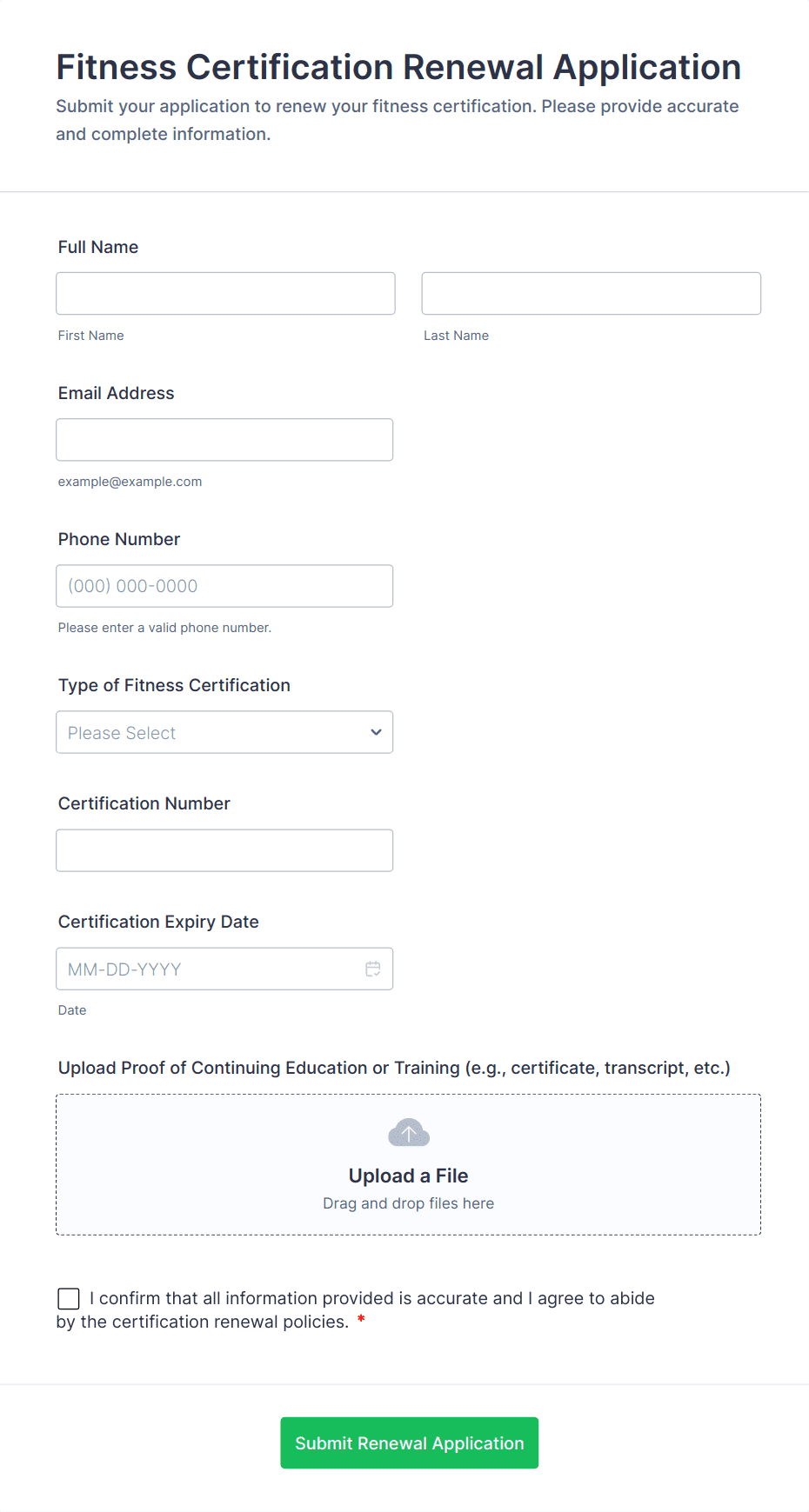
Task: Click the "Certification Expiry Date" label
Action: pyautogui.click(x=158, y=922)
